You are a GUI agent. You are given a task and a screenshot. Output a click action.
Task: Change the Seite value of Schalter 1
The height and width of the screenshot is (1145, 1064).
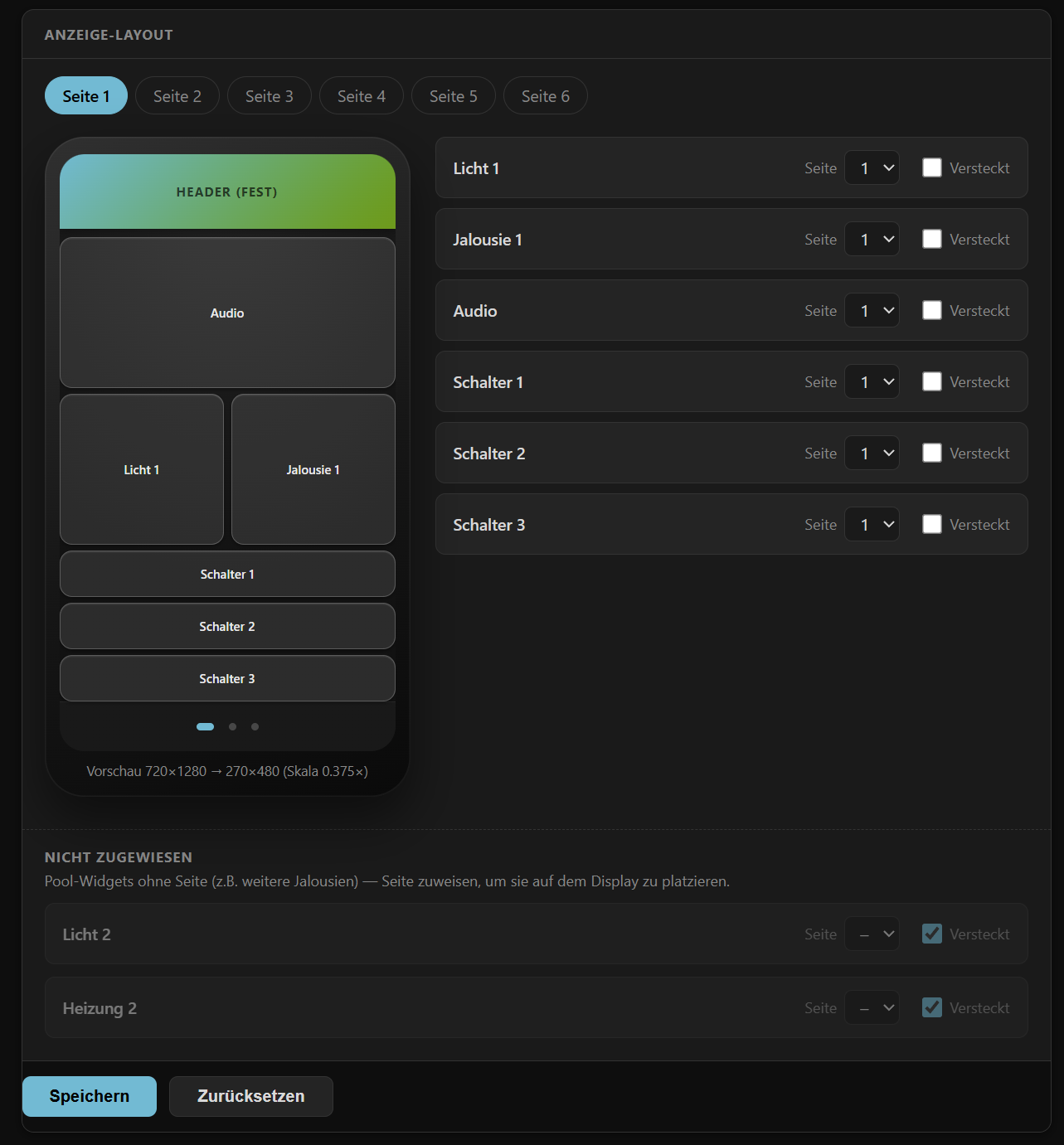[x=872, y=381]
